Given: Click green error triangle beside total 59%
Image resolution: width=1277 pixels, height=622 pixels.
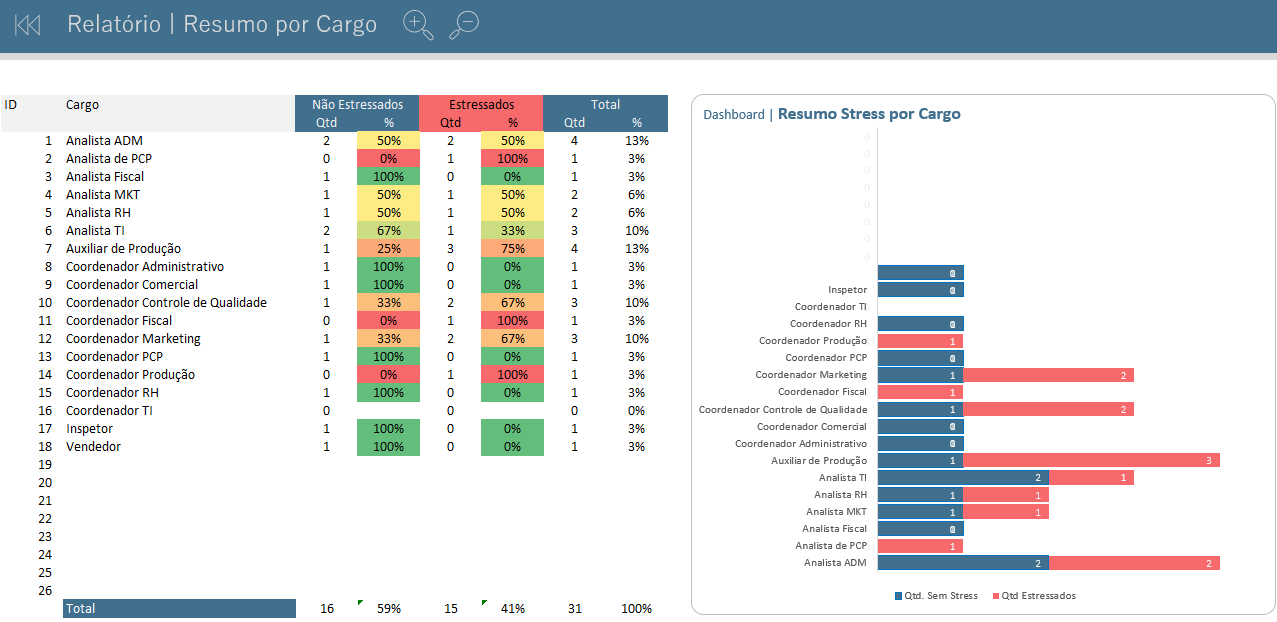Looking at the screenshot, I should 360,603.
